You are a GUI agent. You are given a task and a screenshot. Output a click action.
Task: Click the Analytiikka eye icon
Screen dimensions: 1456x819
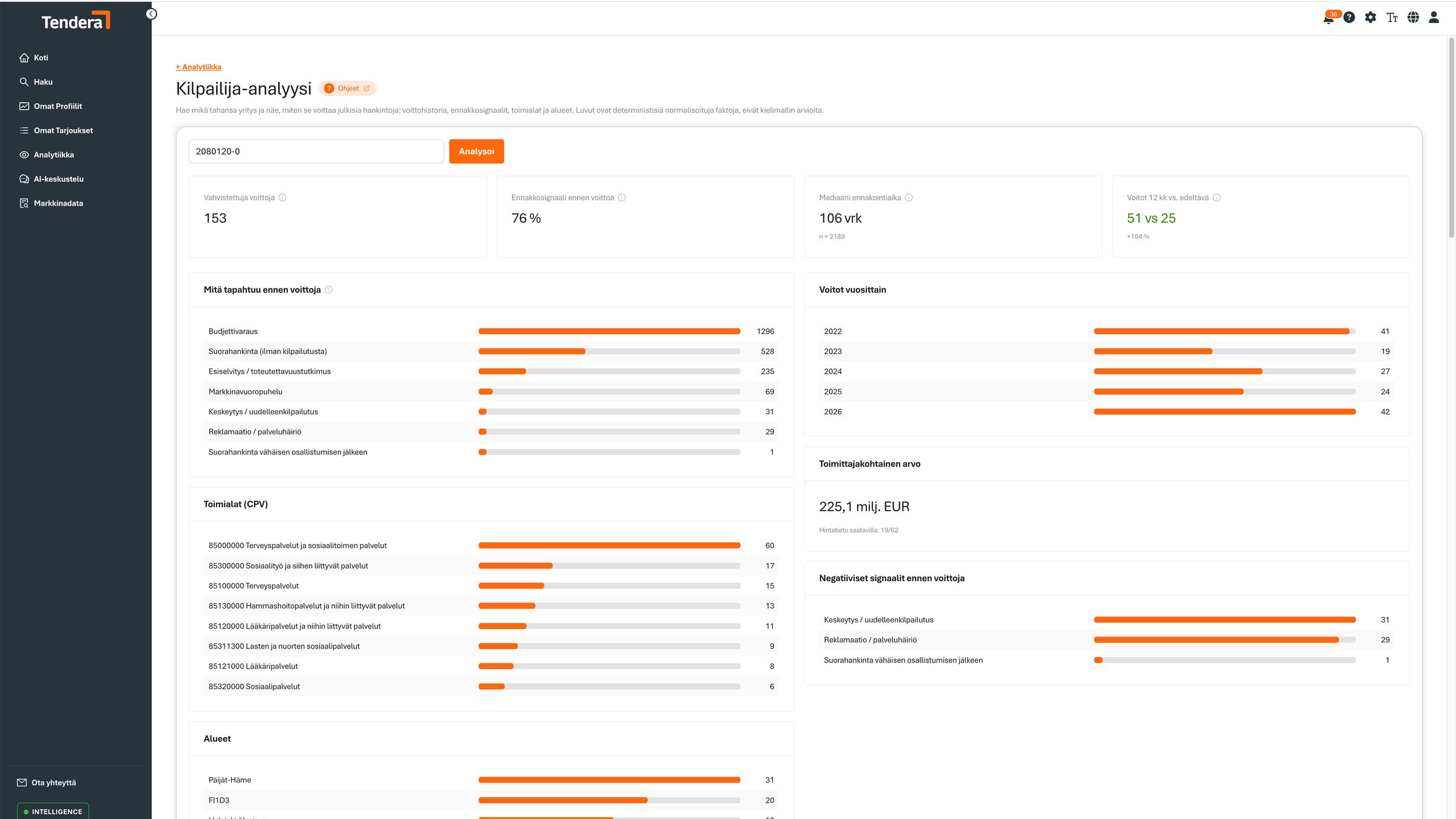pyautogui.click(x=24, y=155)
